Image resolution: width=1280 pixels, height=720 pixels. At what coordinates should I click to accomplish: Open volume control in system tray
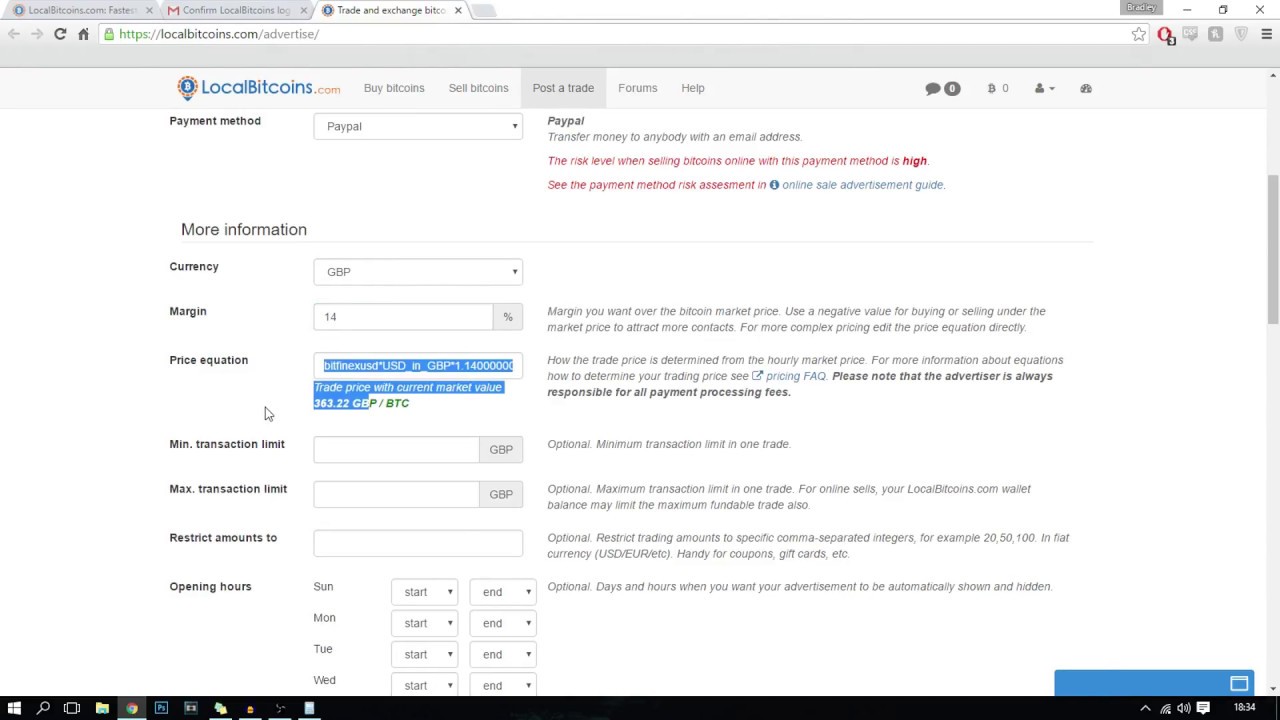tap(1184, 709)
